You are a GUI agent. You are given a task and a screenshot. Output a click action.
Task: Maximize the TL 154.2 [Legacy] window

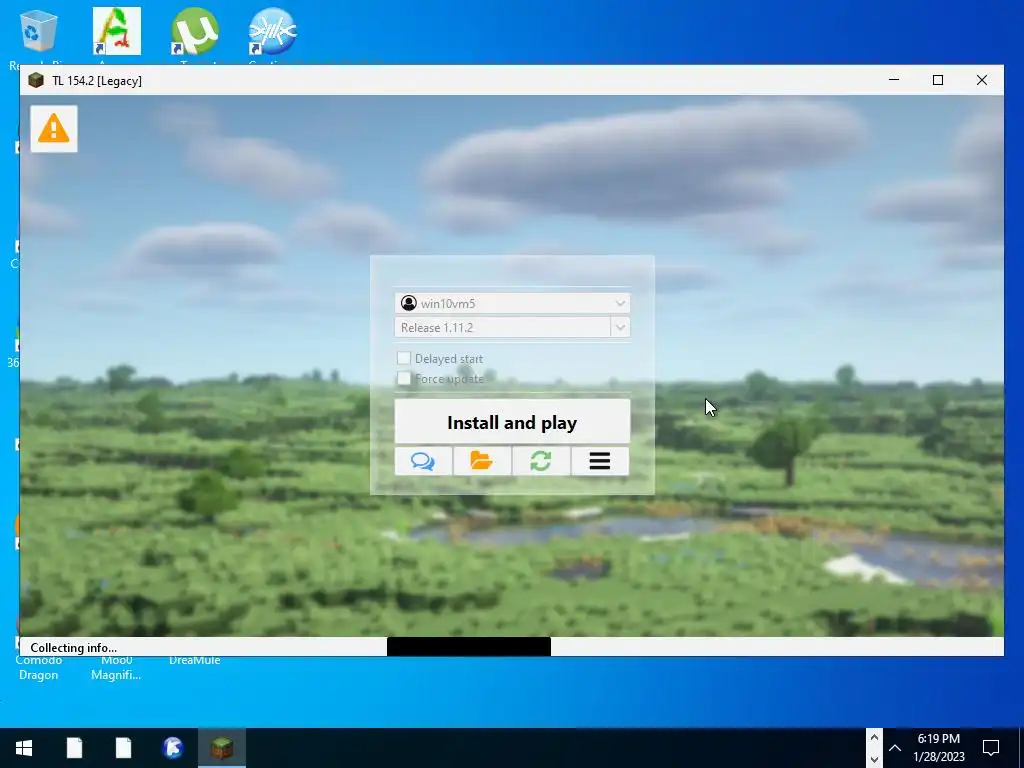click(938, 80)
